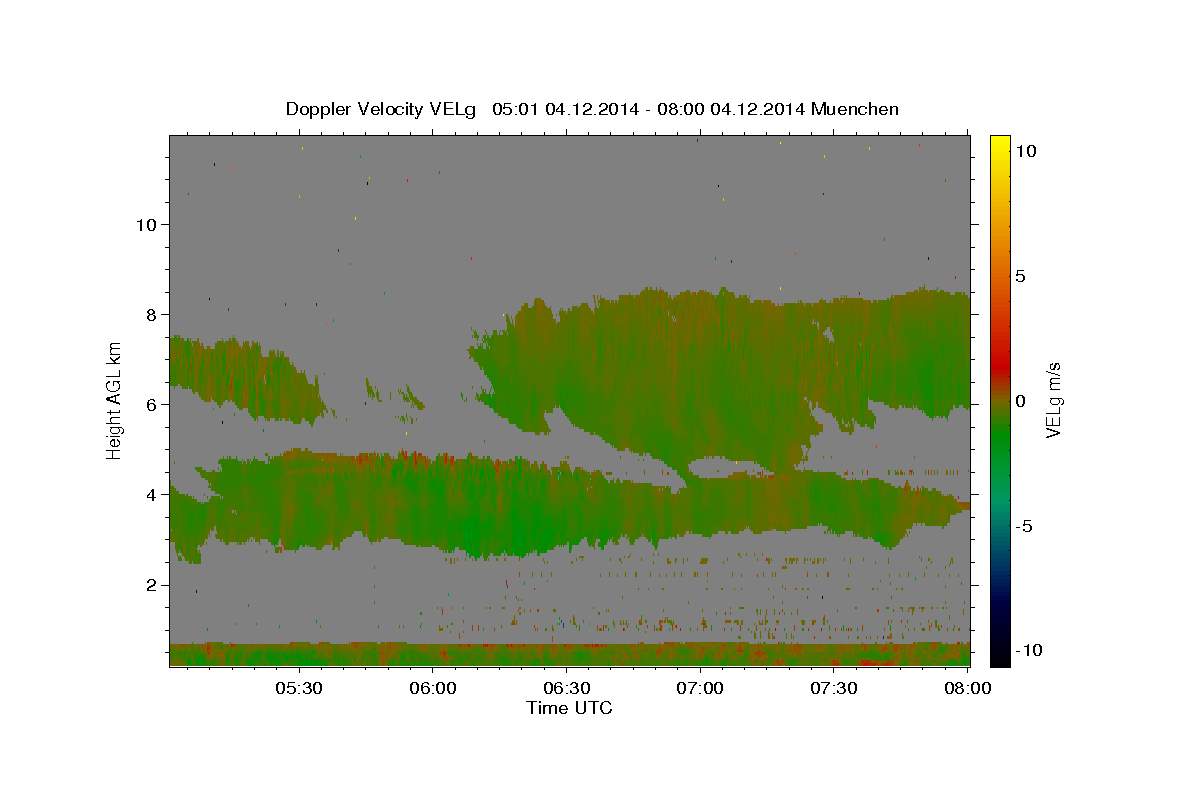Click the height axis label 6
1200x800 pixels.
(x=152, y=404)
